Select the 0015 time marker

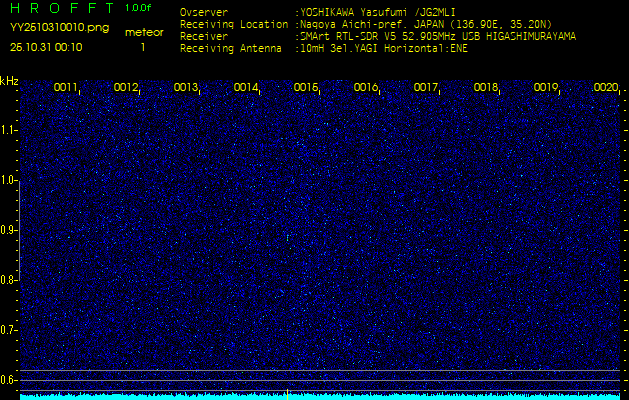(x=306, y=88)
